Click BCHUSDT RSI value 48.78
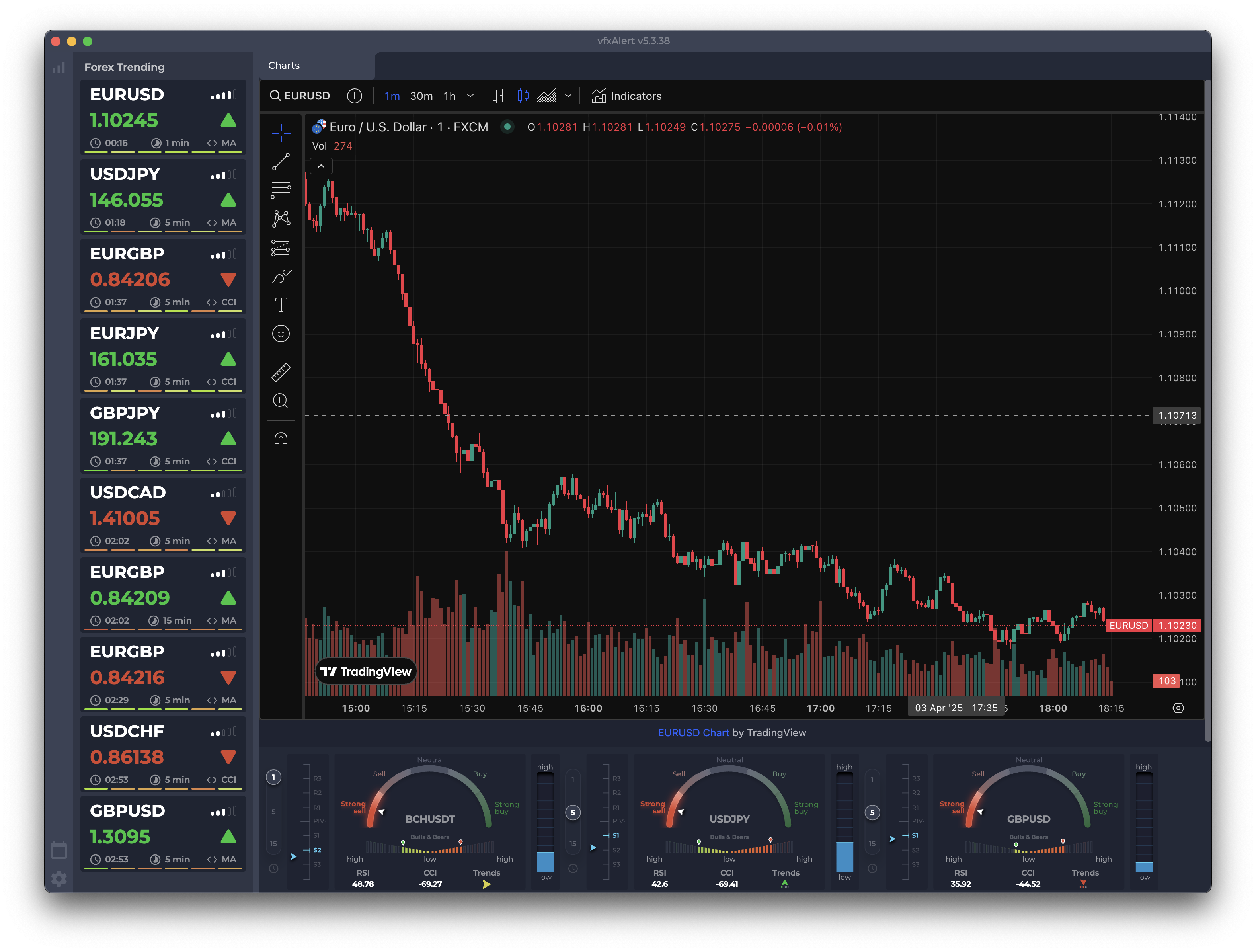Viewport: 1256px width, 952px height. pyautogui.click(x=363, y=884)
